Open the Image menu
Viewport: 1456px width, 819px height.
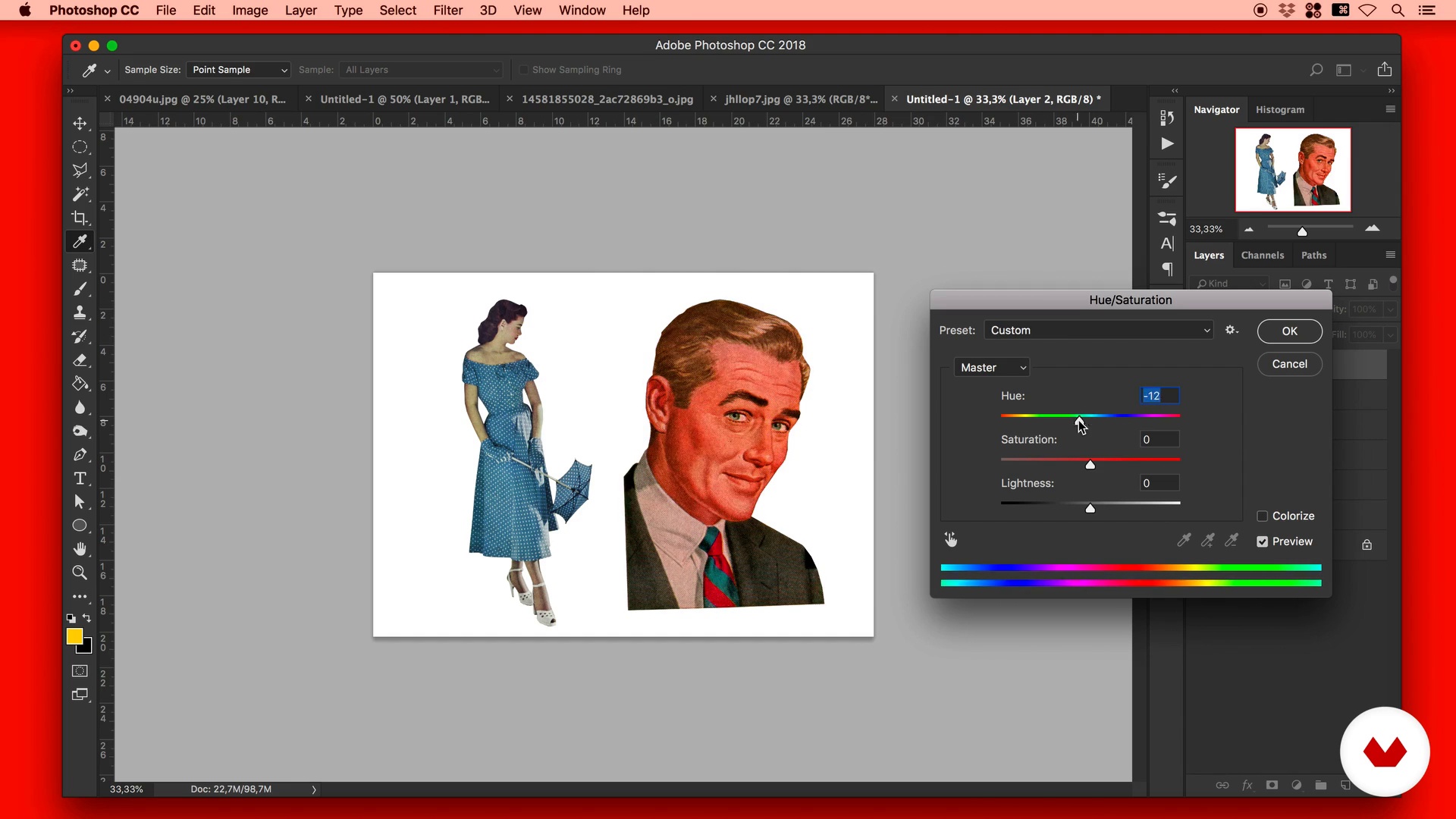(249, 11)
